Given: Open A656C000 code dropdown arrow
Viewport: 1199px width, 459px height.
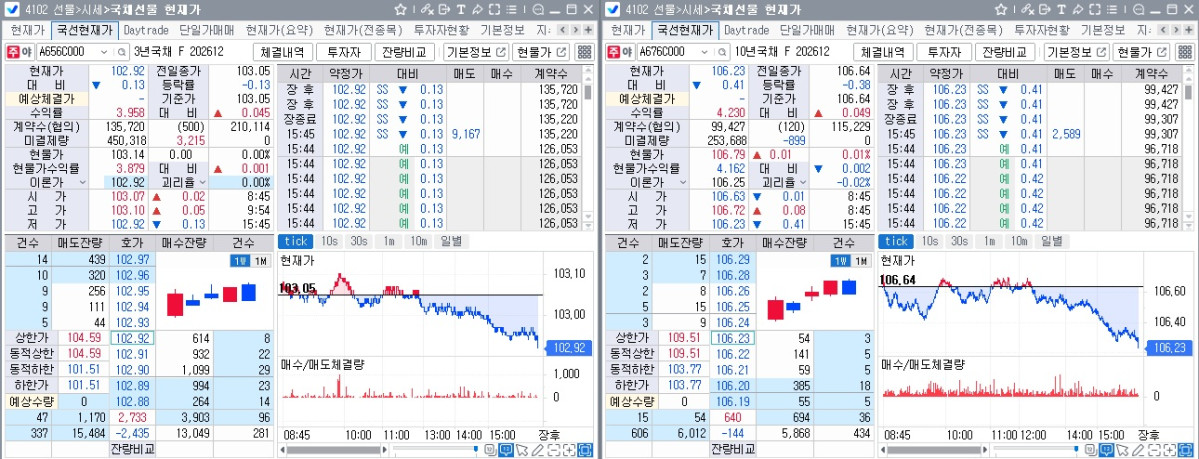Looking at the screenshot, I should point(105,52).
